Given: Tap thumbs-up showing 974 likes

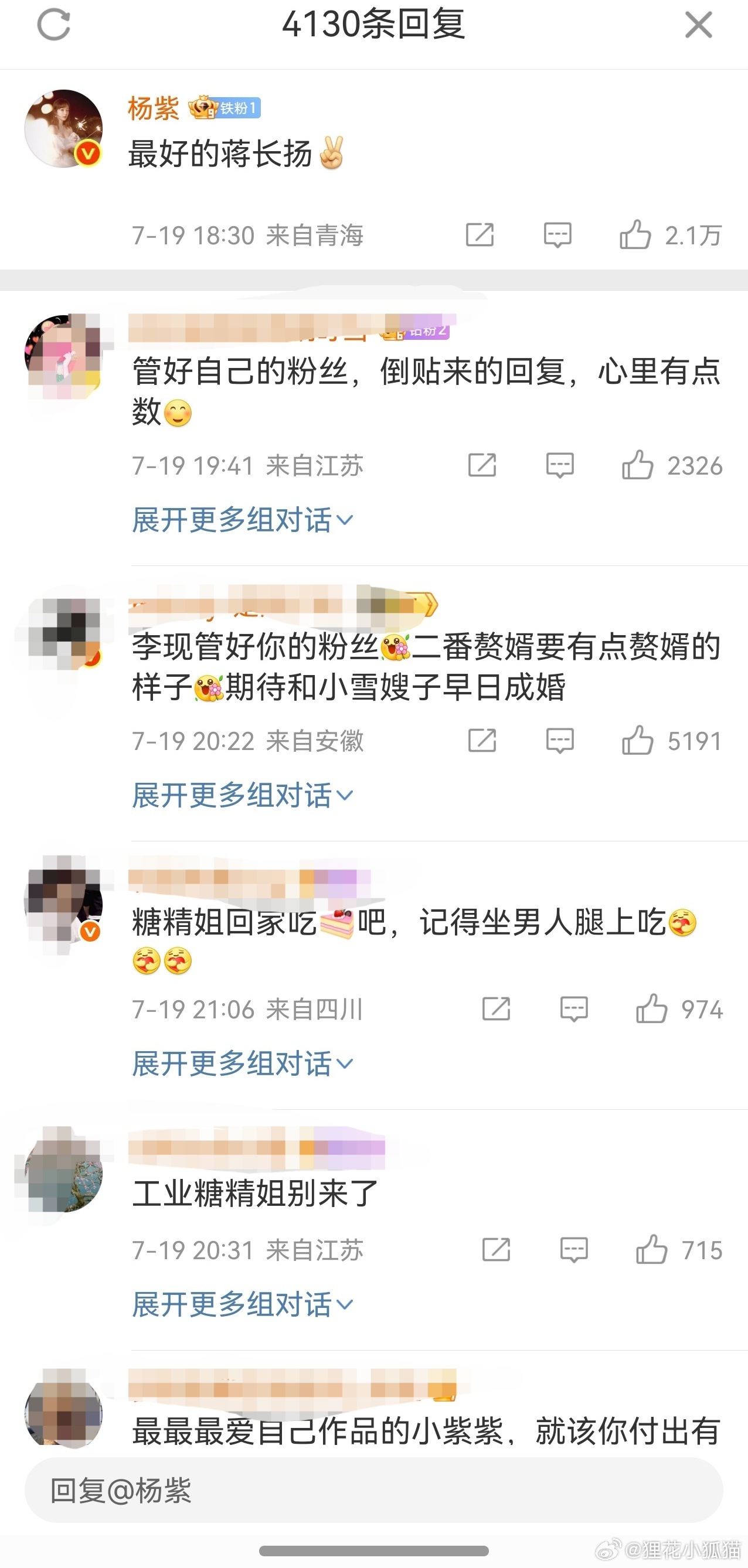Looking at the screenshot, I should click(651, 1008).
